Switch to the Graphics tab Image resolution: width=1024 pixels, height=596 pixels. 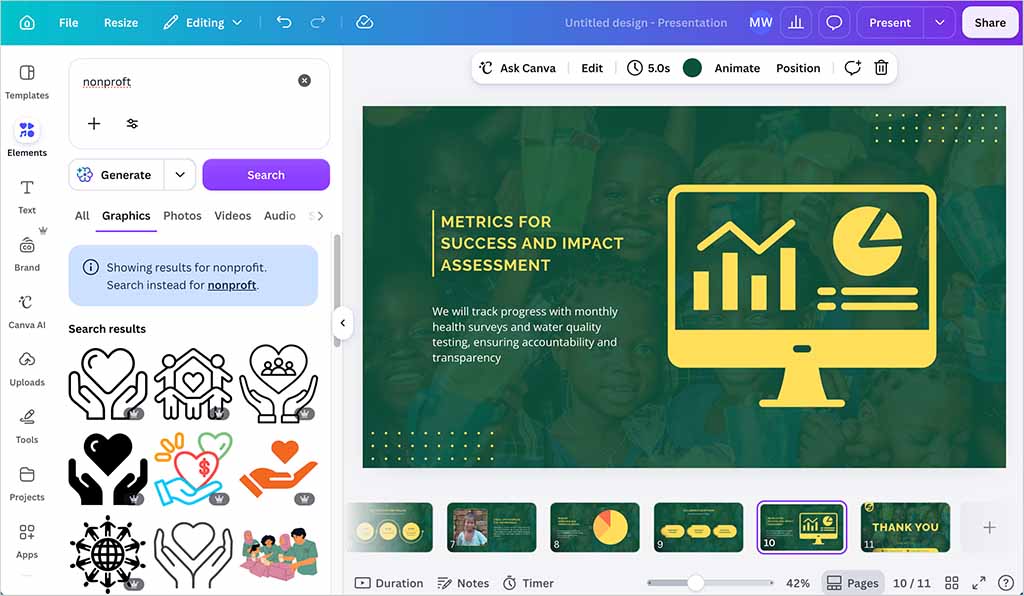coord(126,216)
